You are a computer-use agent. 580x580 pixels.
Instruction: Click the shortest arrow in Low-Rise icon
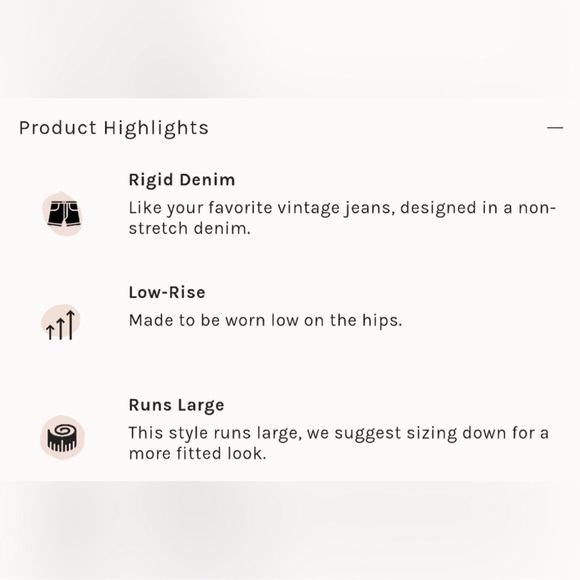pyautogui.click(x=50, y=332)
